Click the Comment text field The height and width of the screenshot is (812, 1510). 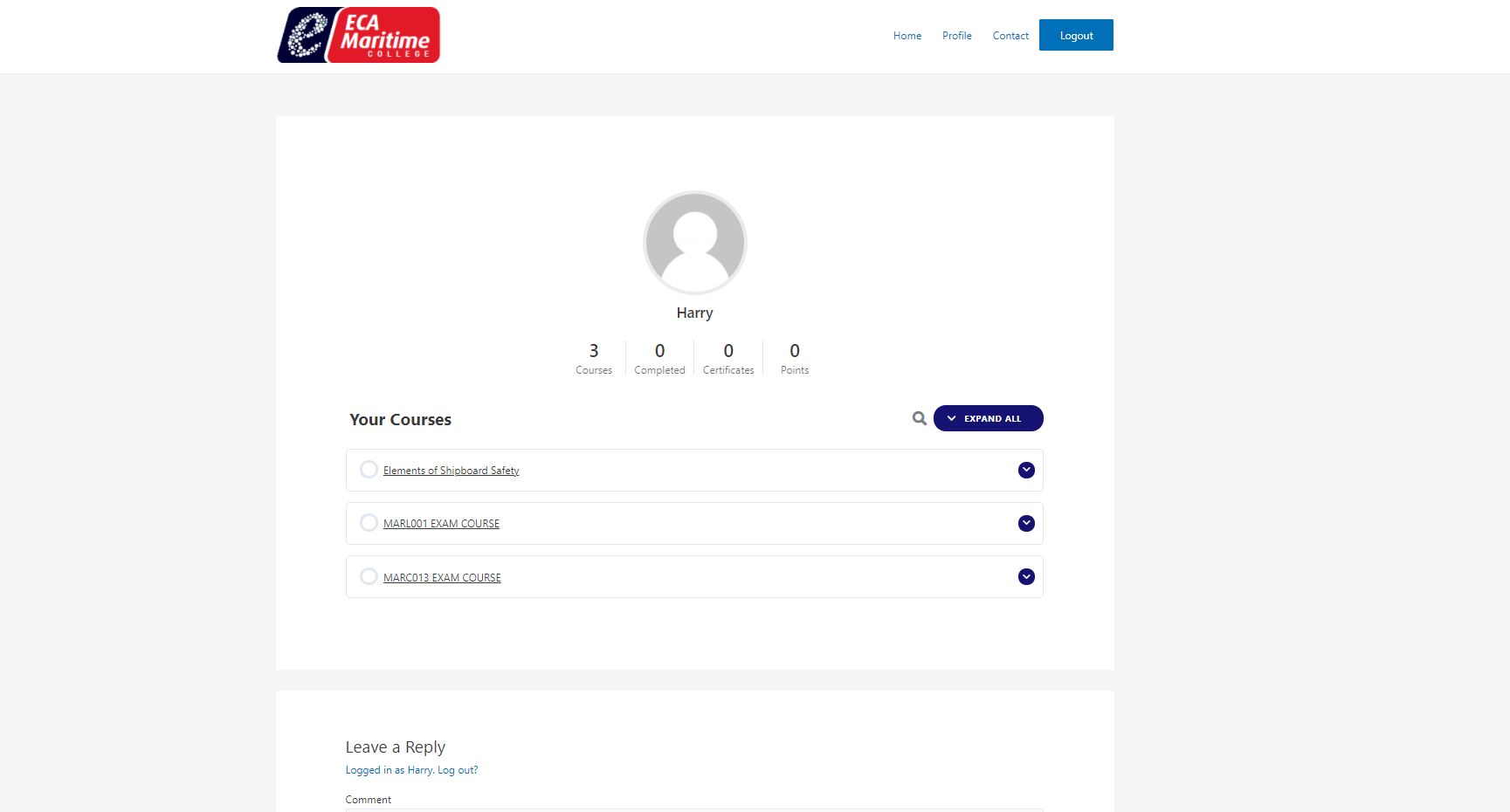694,809
